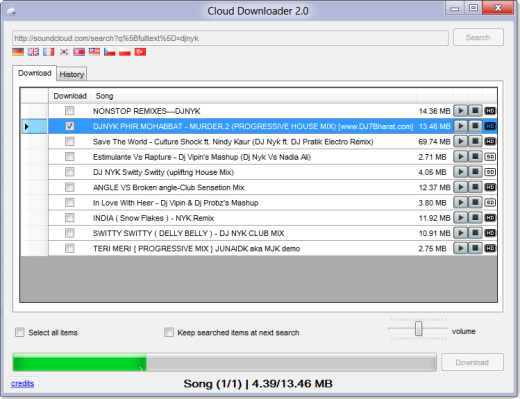Screen dimensions: 520x399
Task: Click SD badge on In Love With Heer row
Action: point(490,202)
